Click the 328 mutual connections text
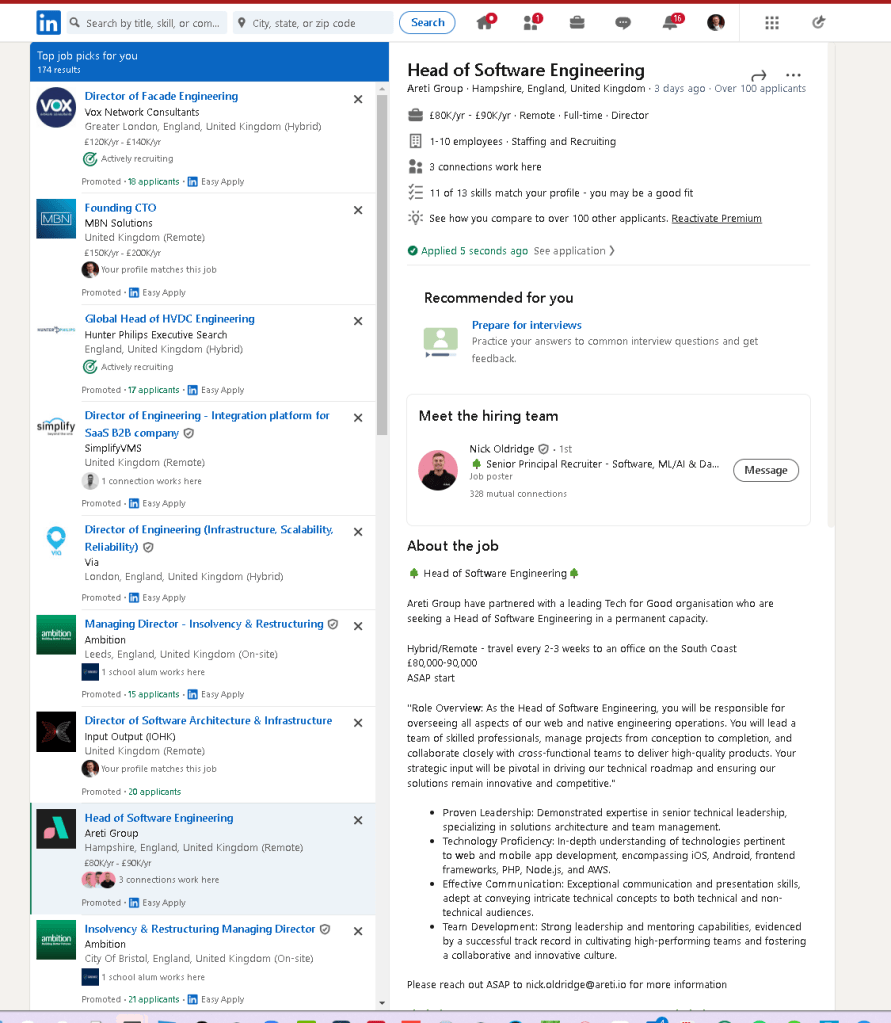The height and width of the screenshot is (1023, 891). point(518,494)
